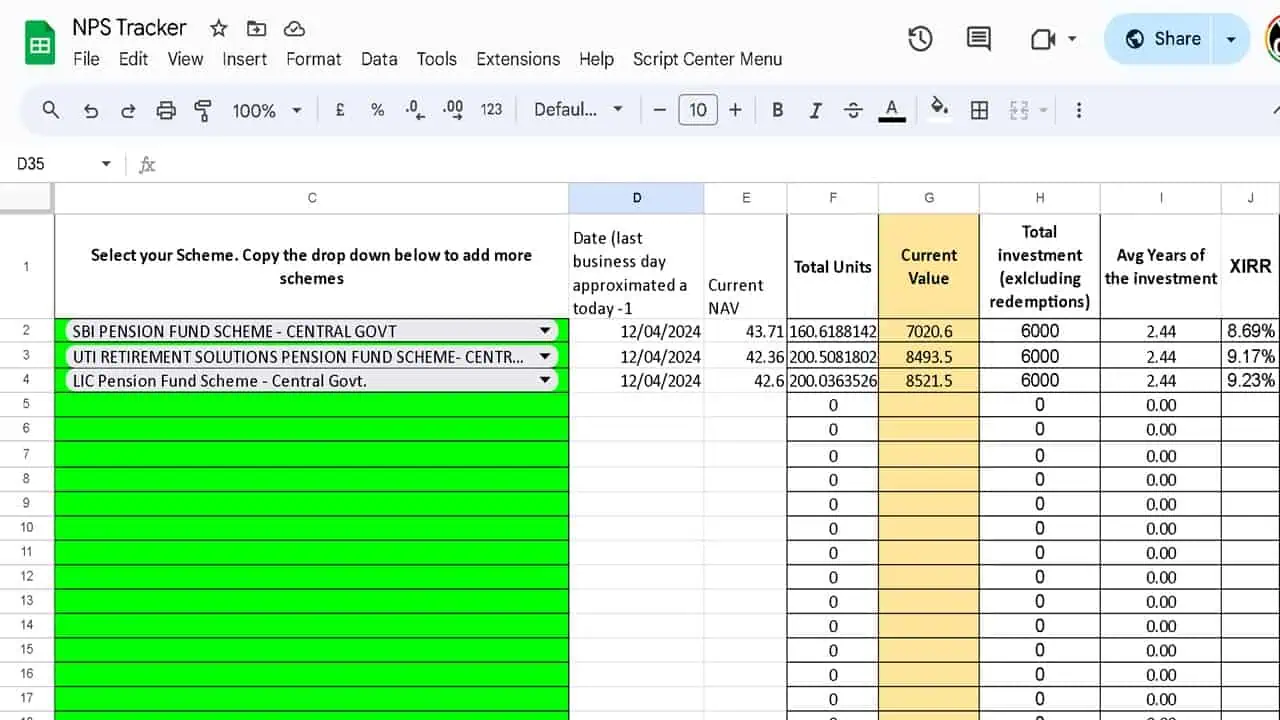Screen dimensions: 1280x720
Task: Open version history icon
Action: (920, 38)
